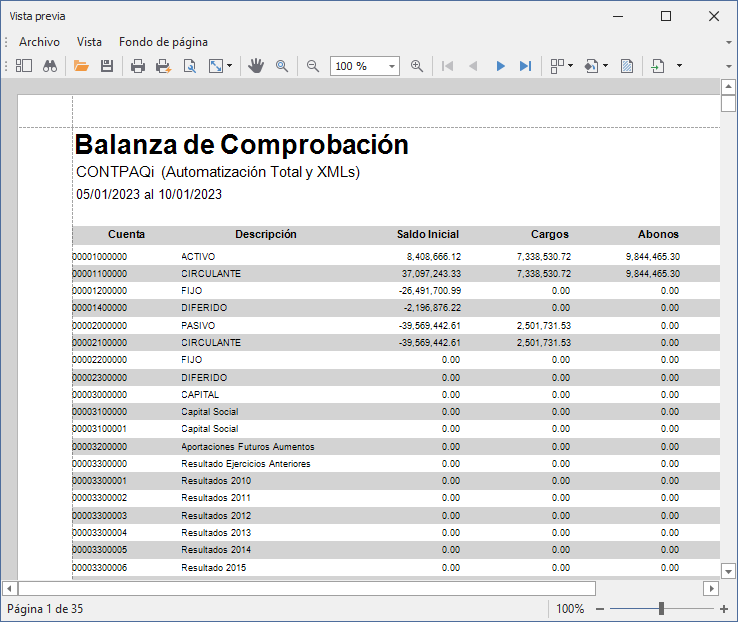Click the watermark icon

[x=627, y=66]
